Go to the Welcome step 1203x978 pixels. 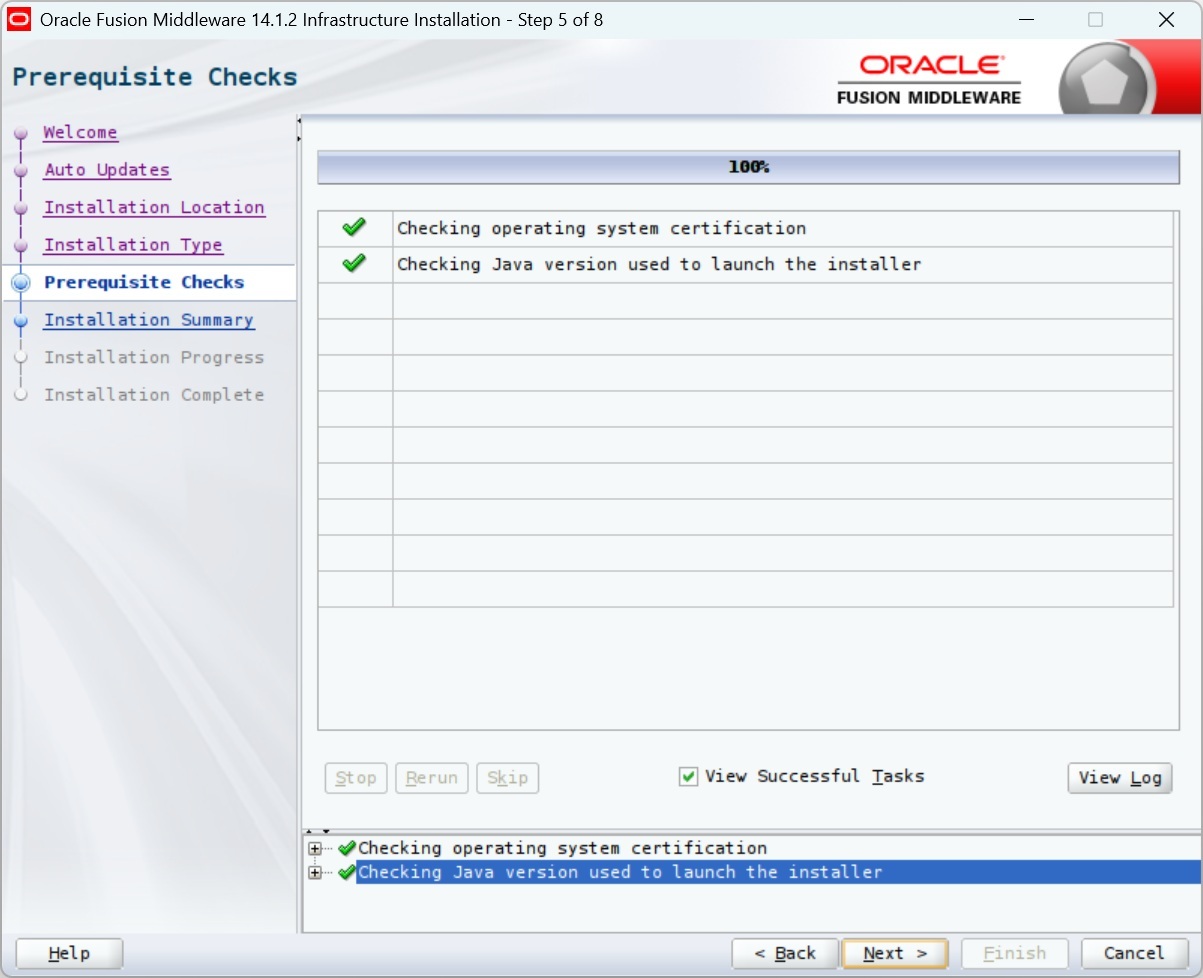coord(80,133)
